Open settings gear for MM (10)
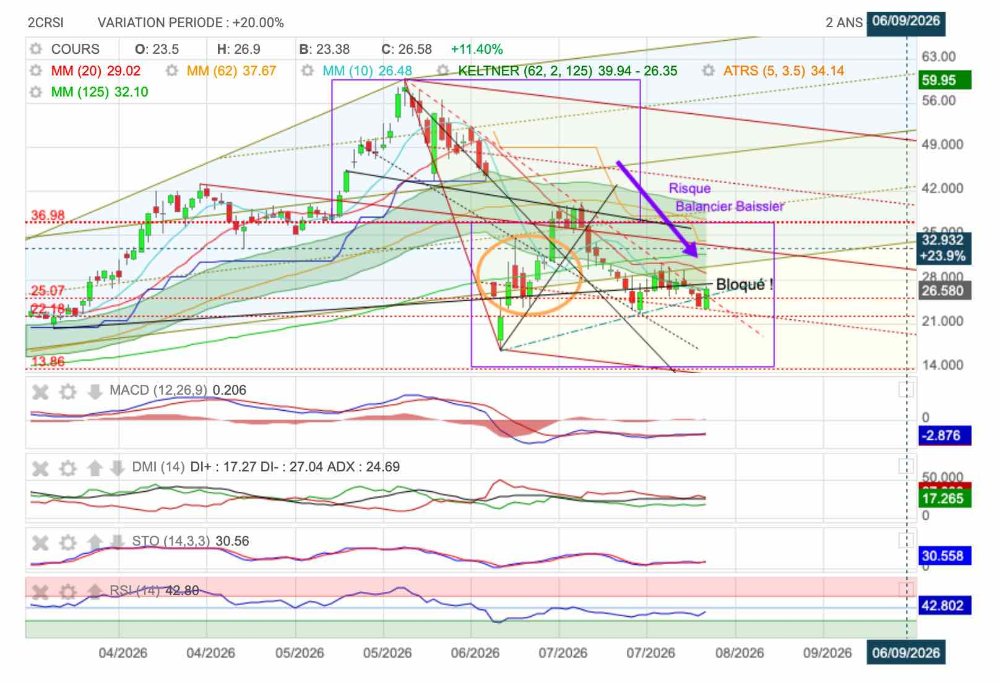 pyautogui.click(x=307, y=71)
